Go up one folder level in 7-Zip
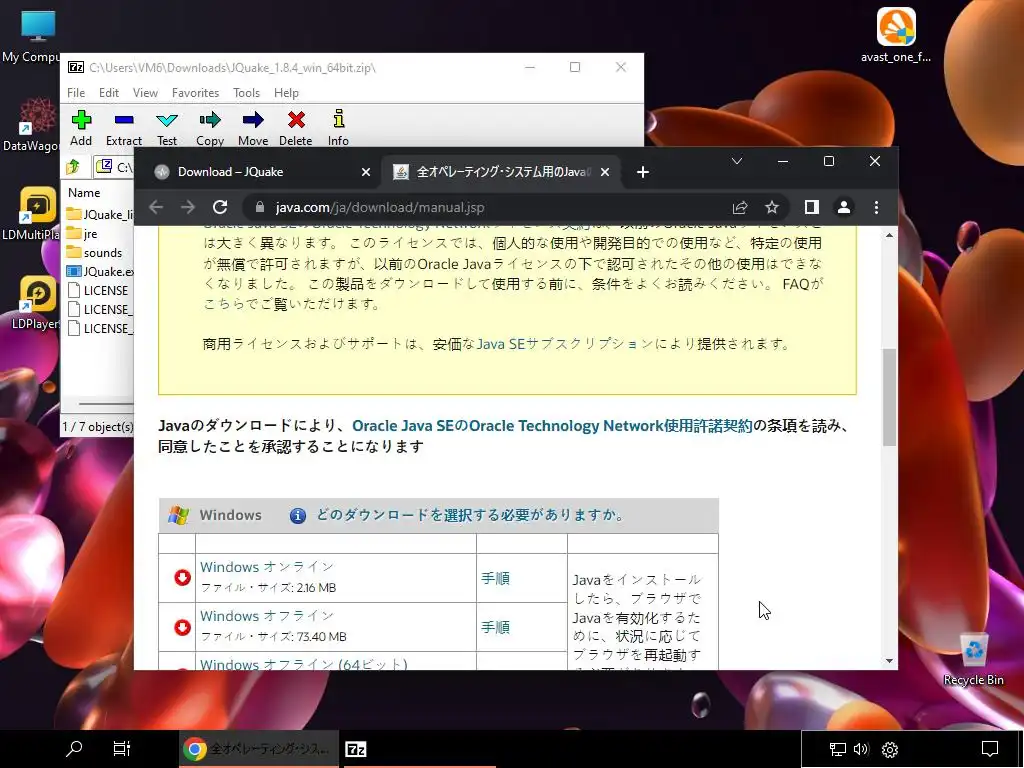Screen dimensions: 1024x768 click(73, 167)
